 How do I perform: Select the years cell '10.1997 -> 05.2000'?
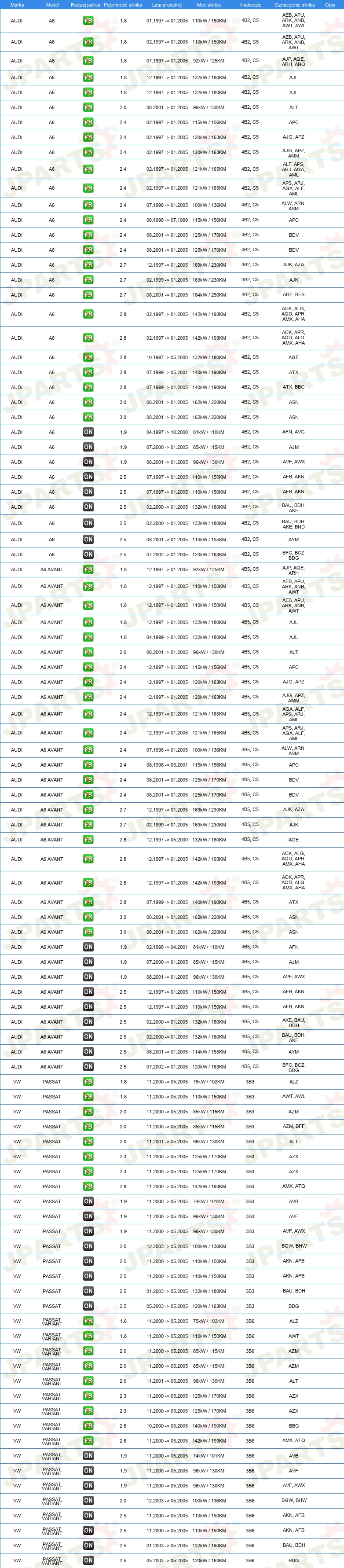(x=167, y=357)
